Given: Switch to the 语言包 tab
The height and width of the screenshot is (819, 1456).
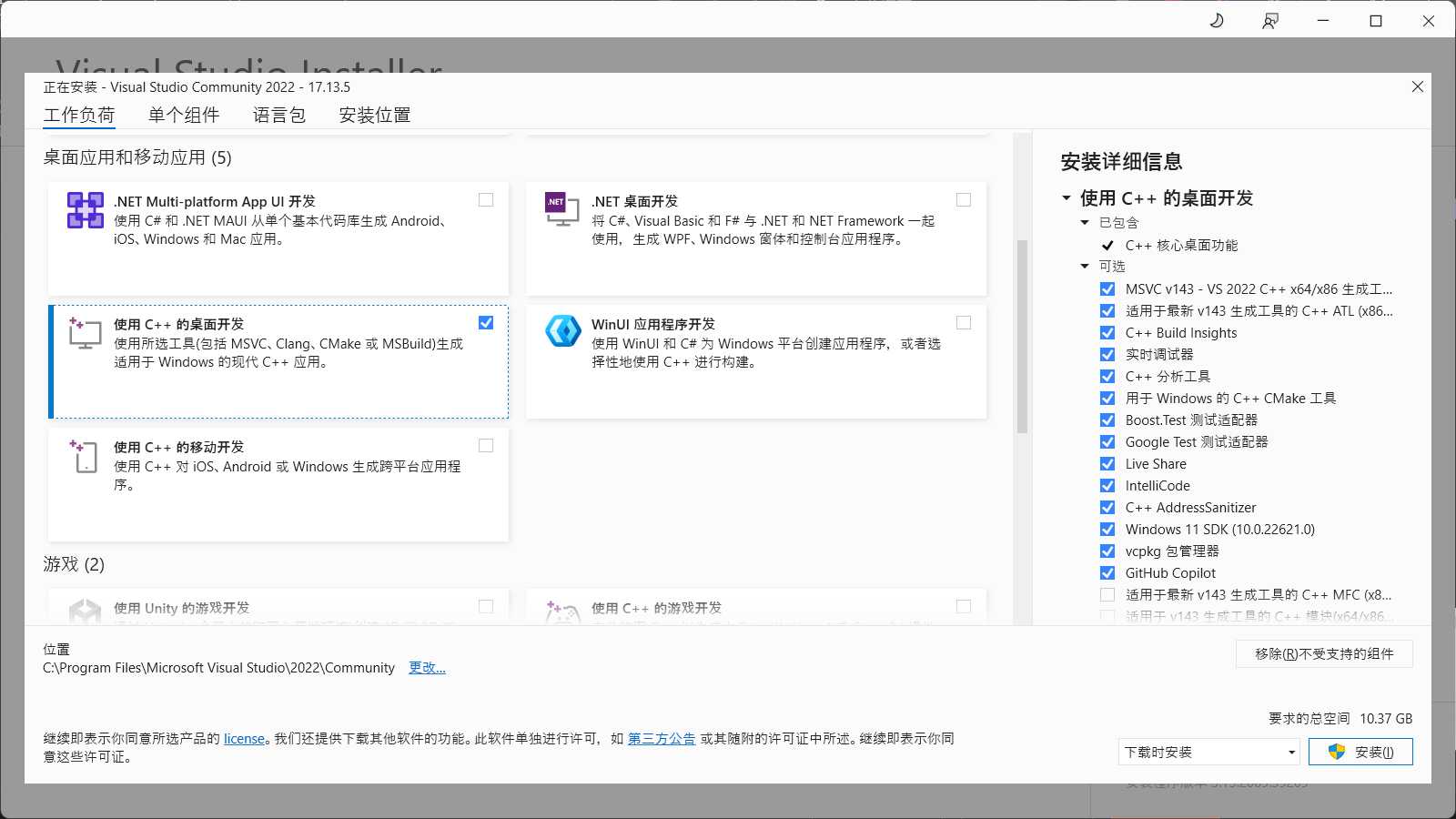Looking at the screenshot, I should 279,116.
